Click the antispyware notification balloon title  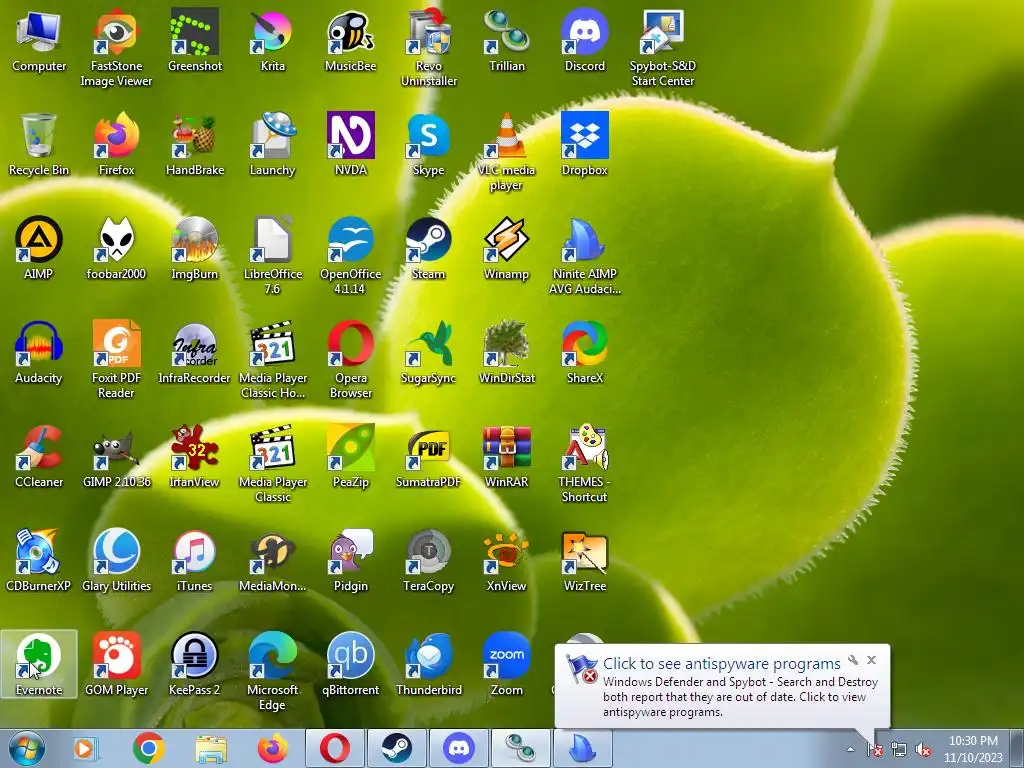[721, 664]
